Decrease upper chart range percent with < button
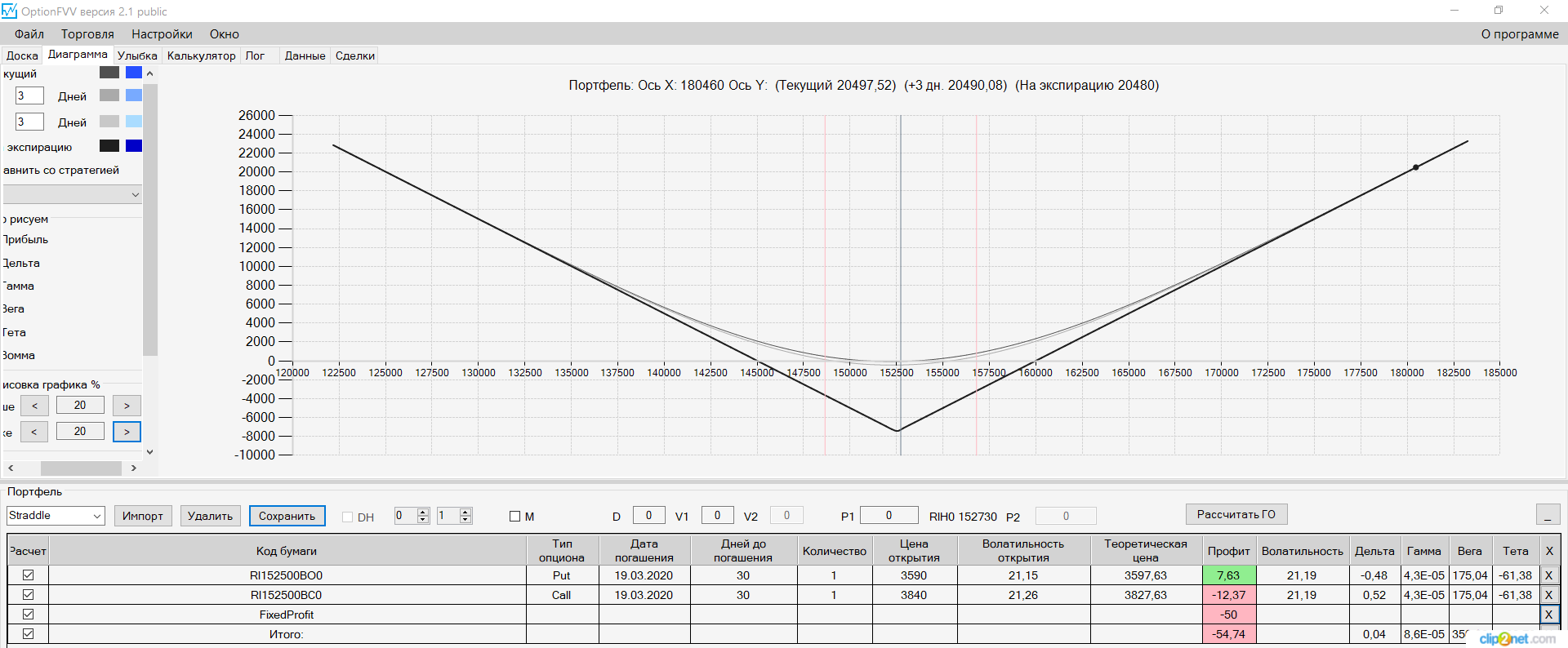The image size is (1568, 648). [35, 406]
